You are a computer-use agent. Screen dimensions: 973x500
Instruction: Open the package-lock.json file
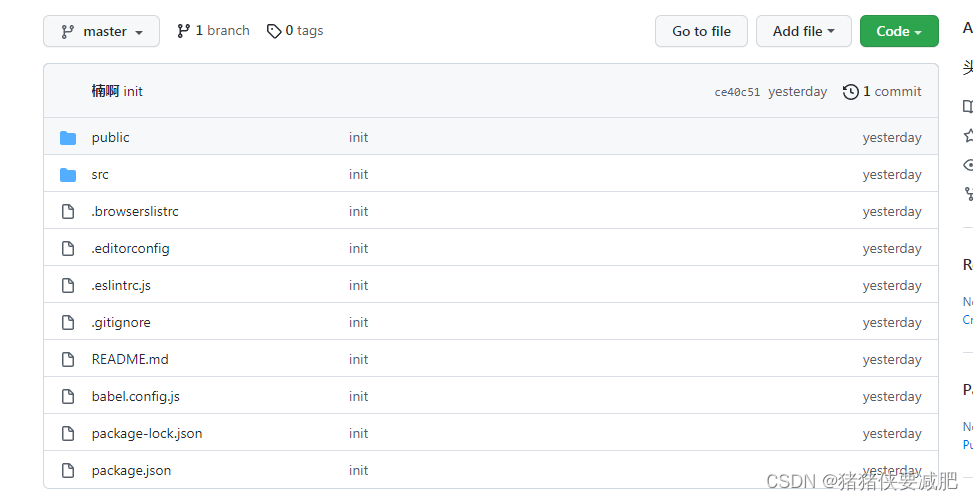tap(147, 434)
